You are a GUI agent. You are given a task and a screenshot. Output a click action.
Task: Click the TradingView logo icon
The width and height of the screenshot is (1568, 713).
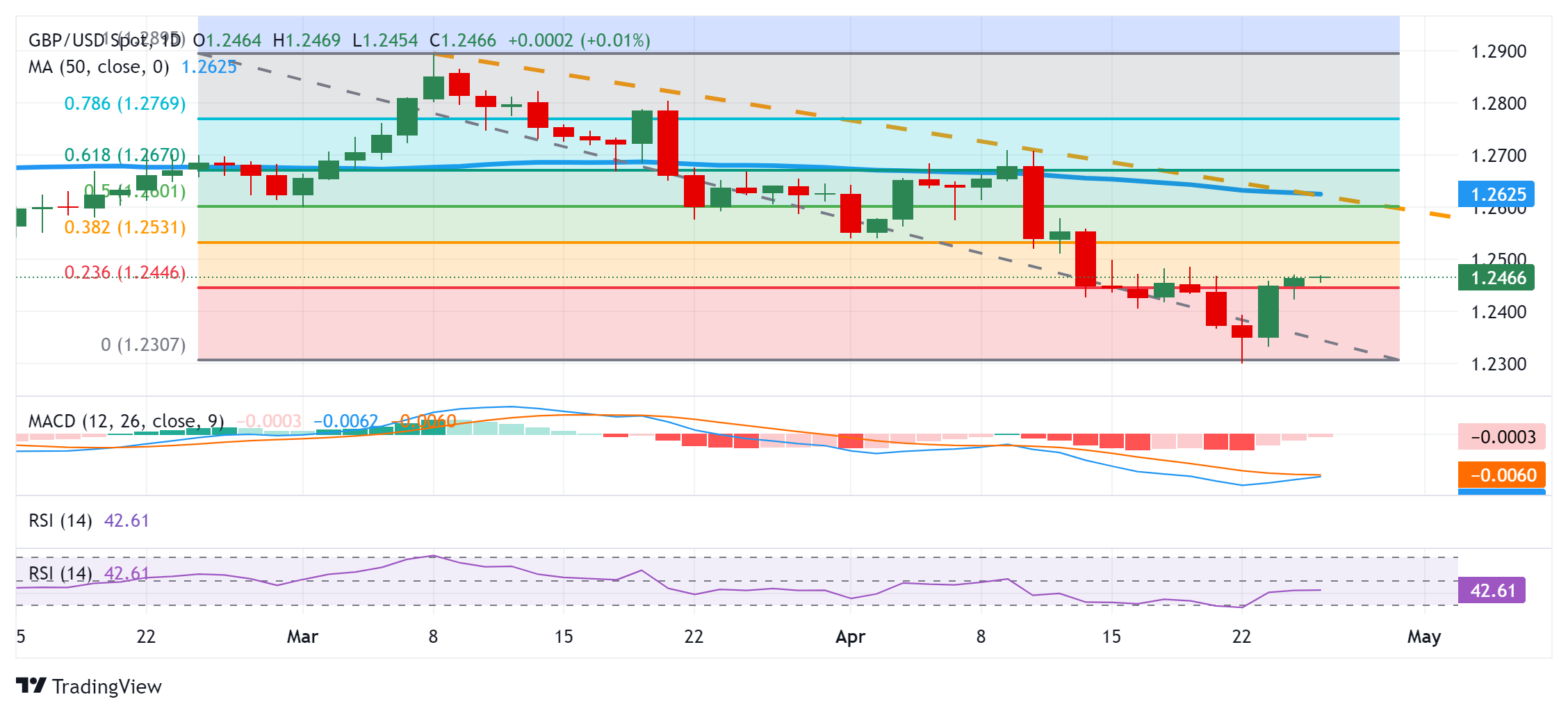tap(31, 686)
